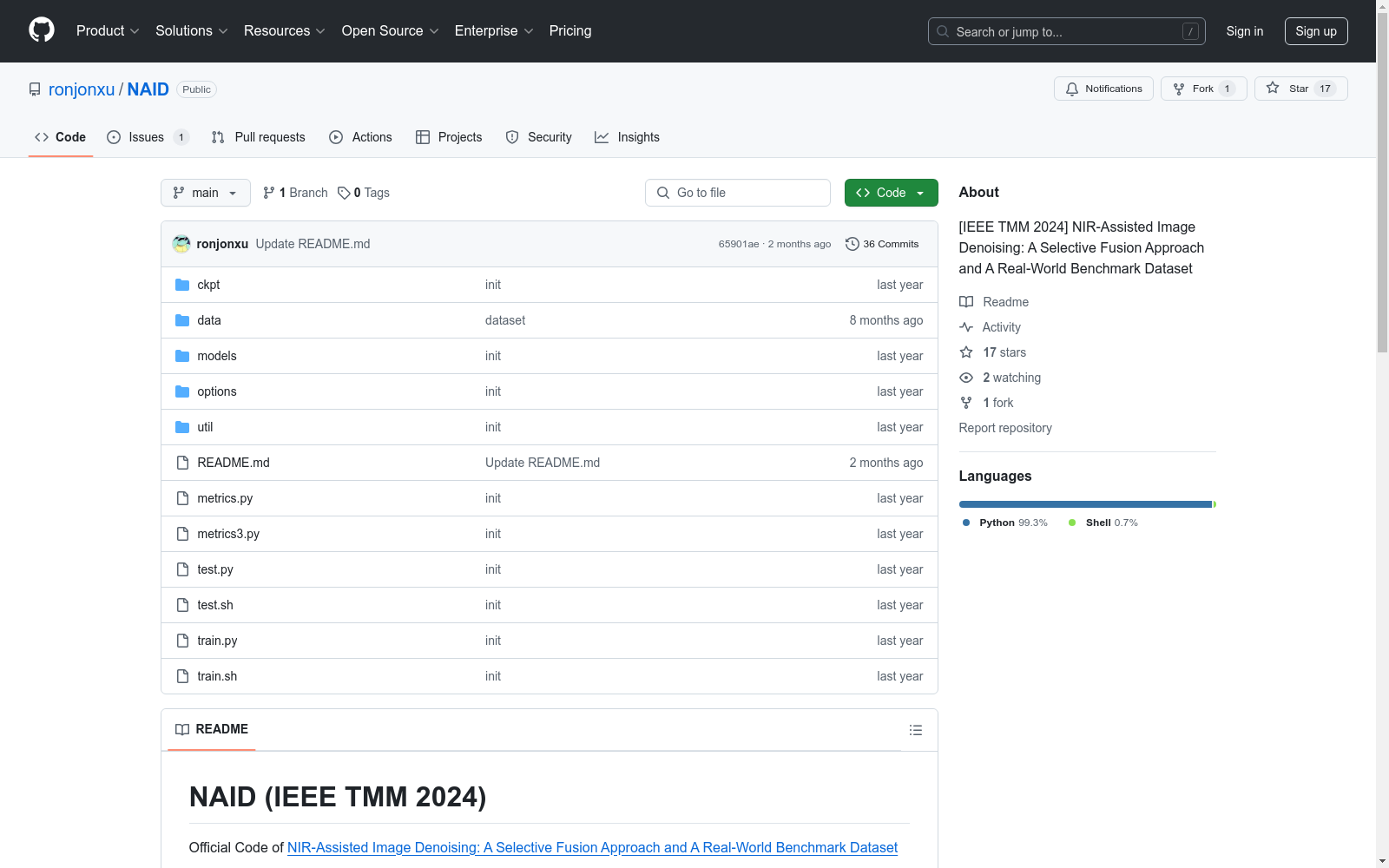This screenshot has width=1389, height=868.
Task: Click the Search or jump to field
Action: coord(1067,31)
